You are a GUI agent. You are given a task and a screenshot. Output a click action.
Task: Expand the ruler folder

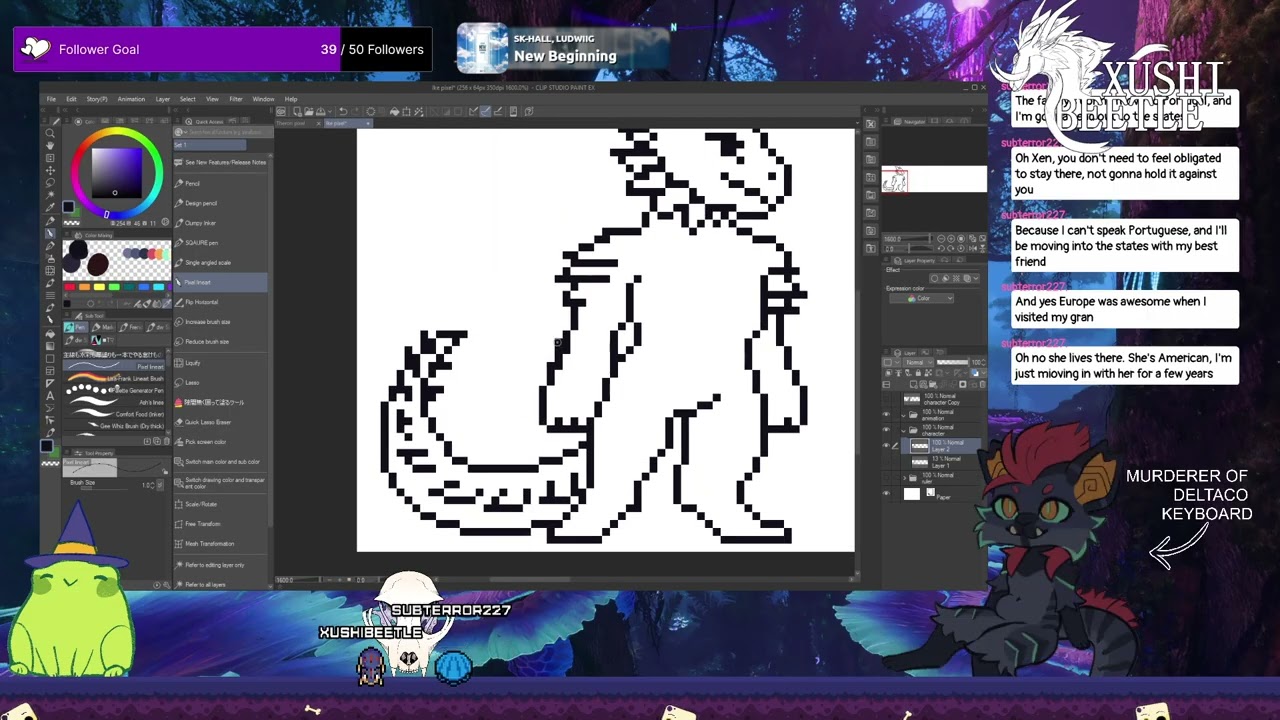coord(904,477)
